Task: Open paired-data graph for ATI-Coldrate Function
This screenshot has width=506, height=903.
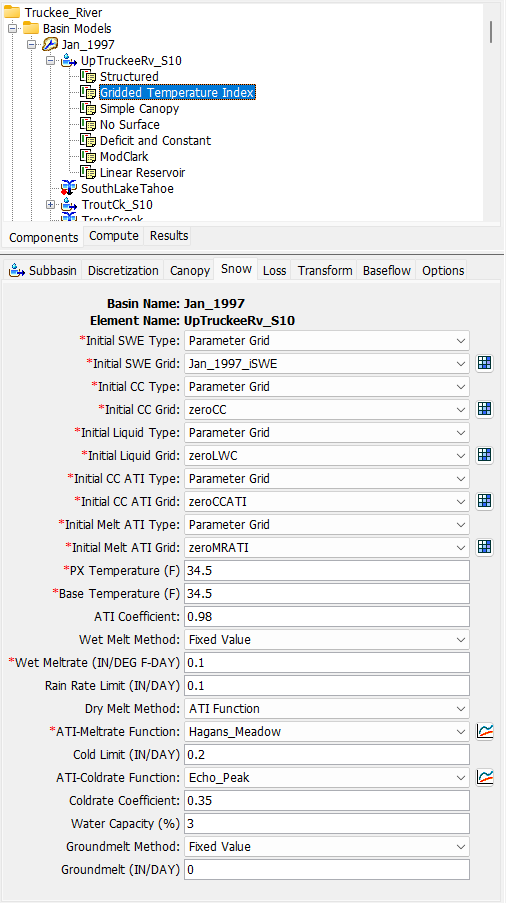Action: (x=485, y=778)
